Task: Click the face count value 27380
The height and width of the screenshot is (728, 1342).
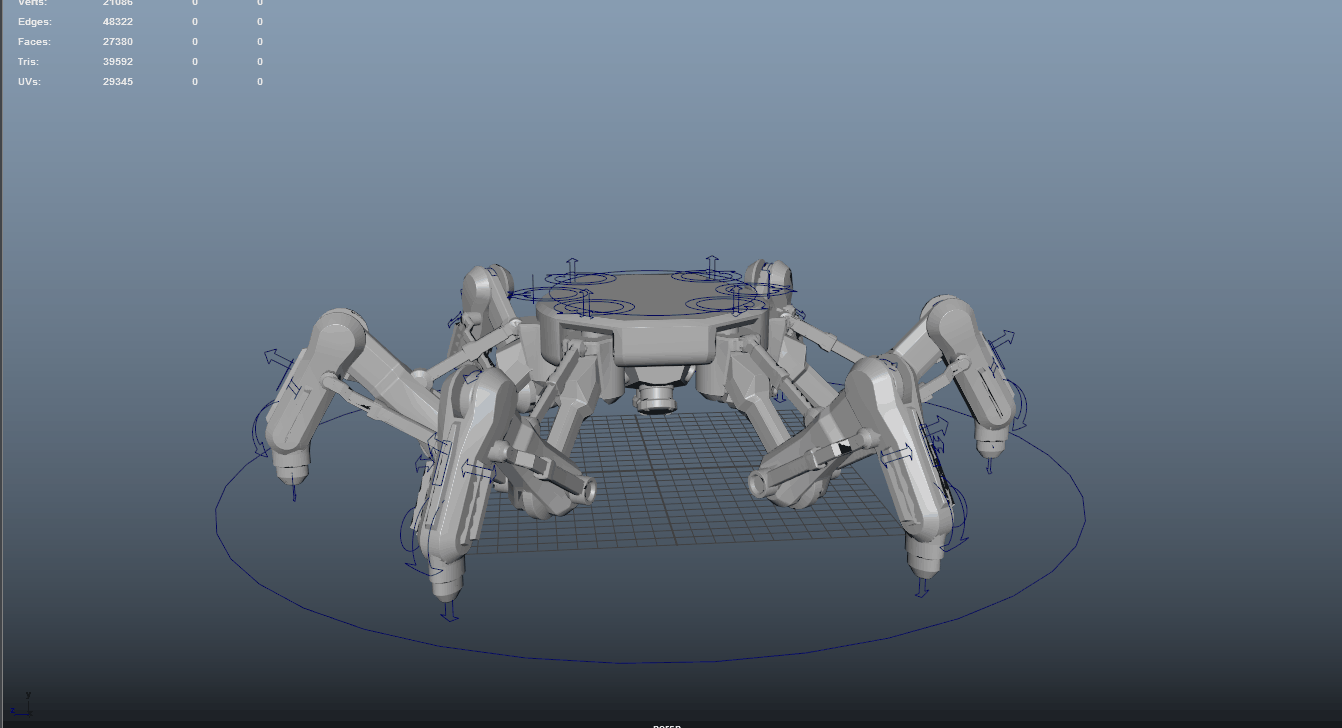Action: click(x=118, y=42)
